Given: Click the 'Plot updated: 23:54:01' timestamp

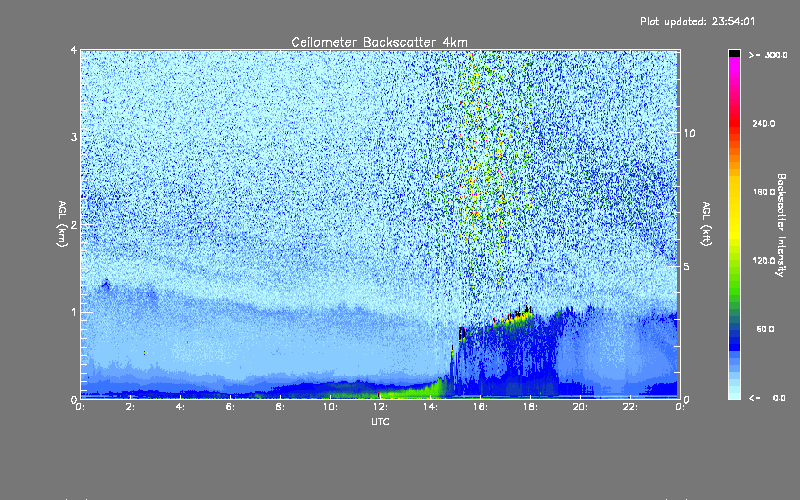Looking at the screenshot, I should (x=697, y=21).
